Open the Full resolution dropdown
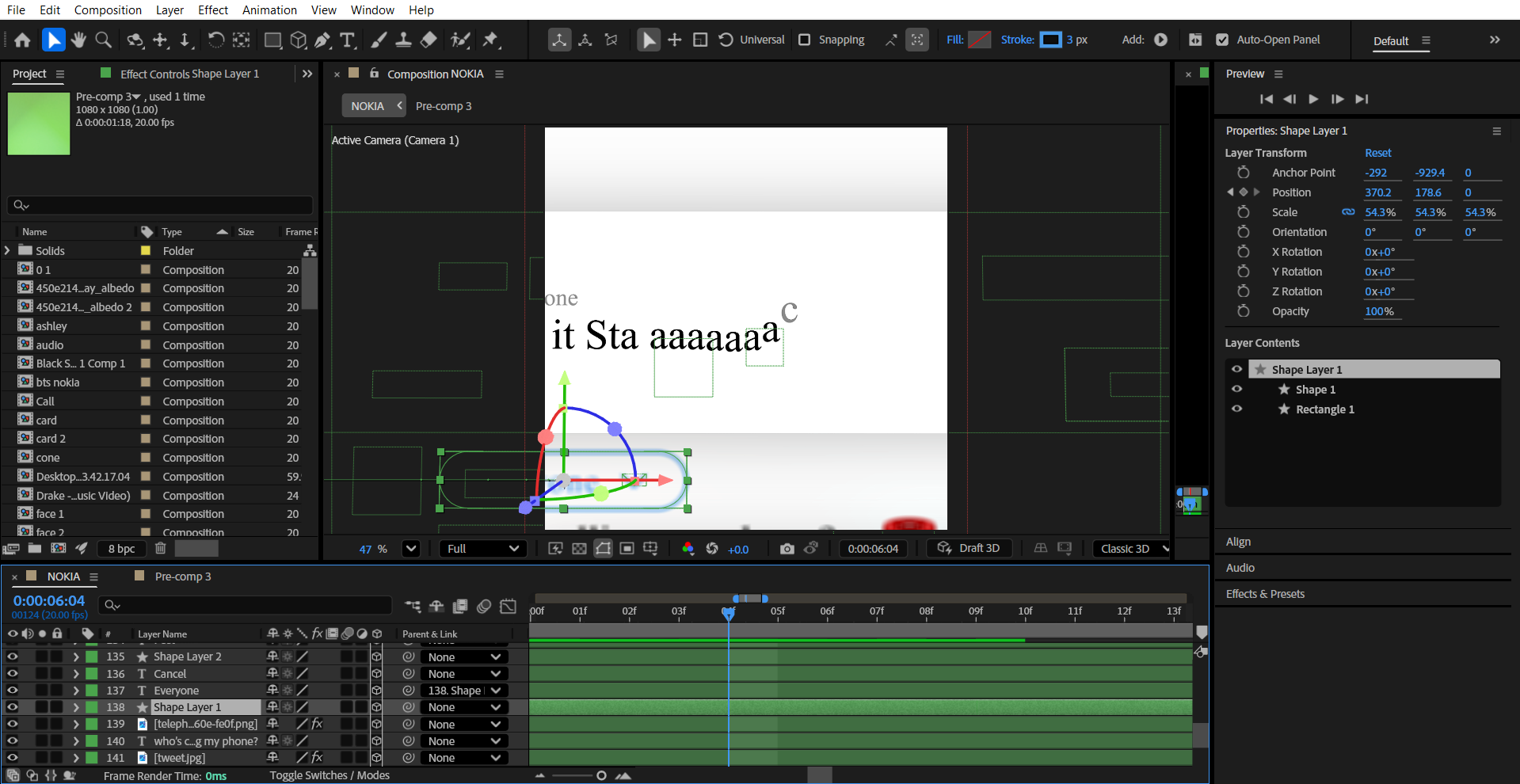Screen dimensions: 1520x784 pyautogui.click(x=482, y=549)
